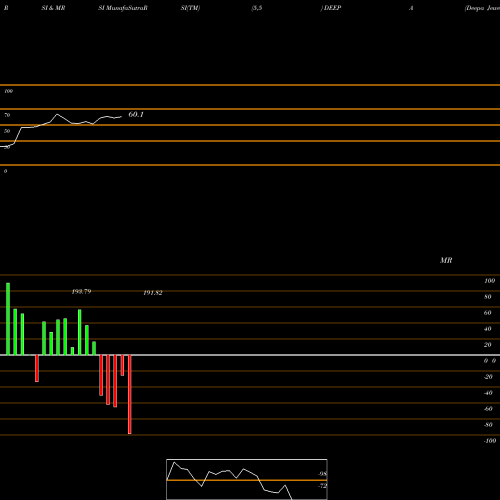Open the mini line chart thumbnail at bottom
This screenshot has height=500, width=500.
(x=247, y=479)
